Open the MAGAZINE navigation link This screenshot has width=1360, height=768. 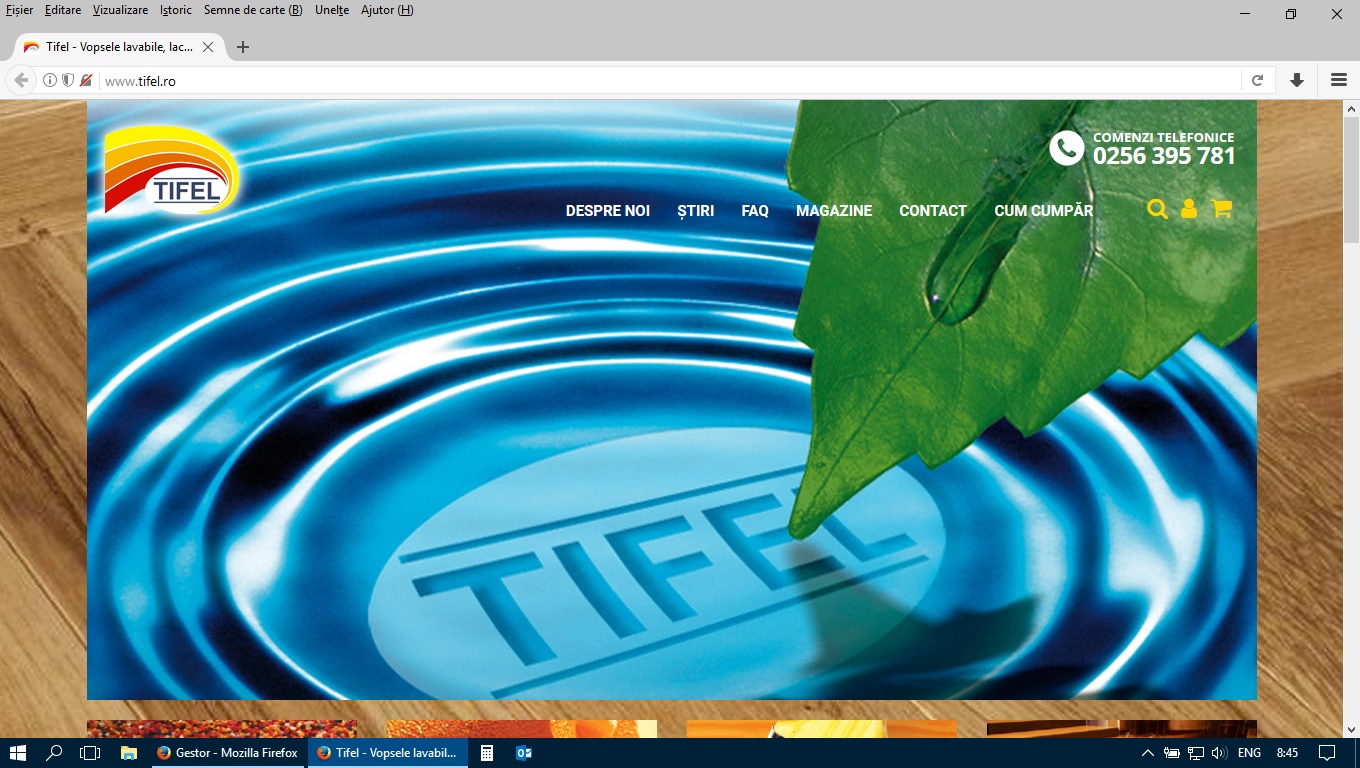(834, 211)
